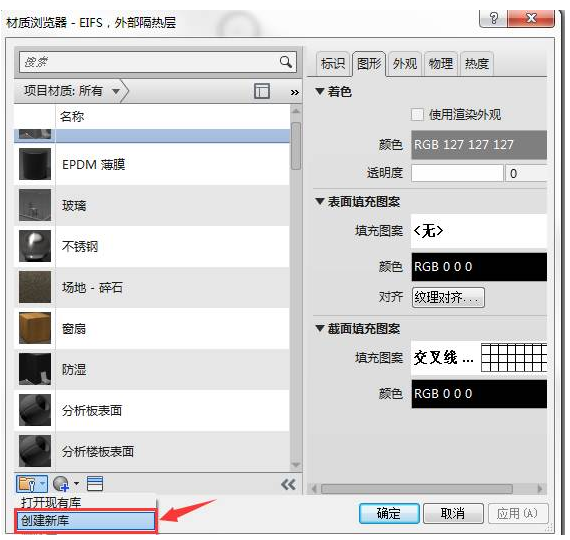Open cut pattern color RGB 0 0 0 swatch
Image resolution: width=570 pixels, height=540 pixels.
coord(479,394)
